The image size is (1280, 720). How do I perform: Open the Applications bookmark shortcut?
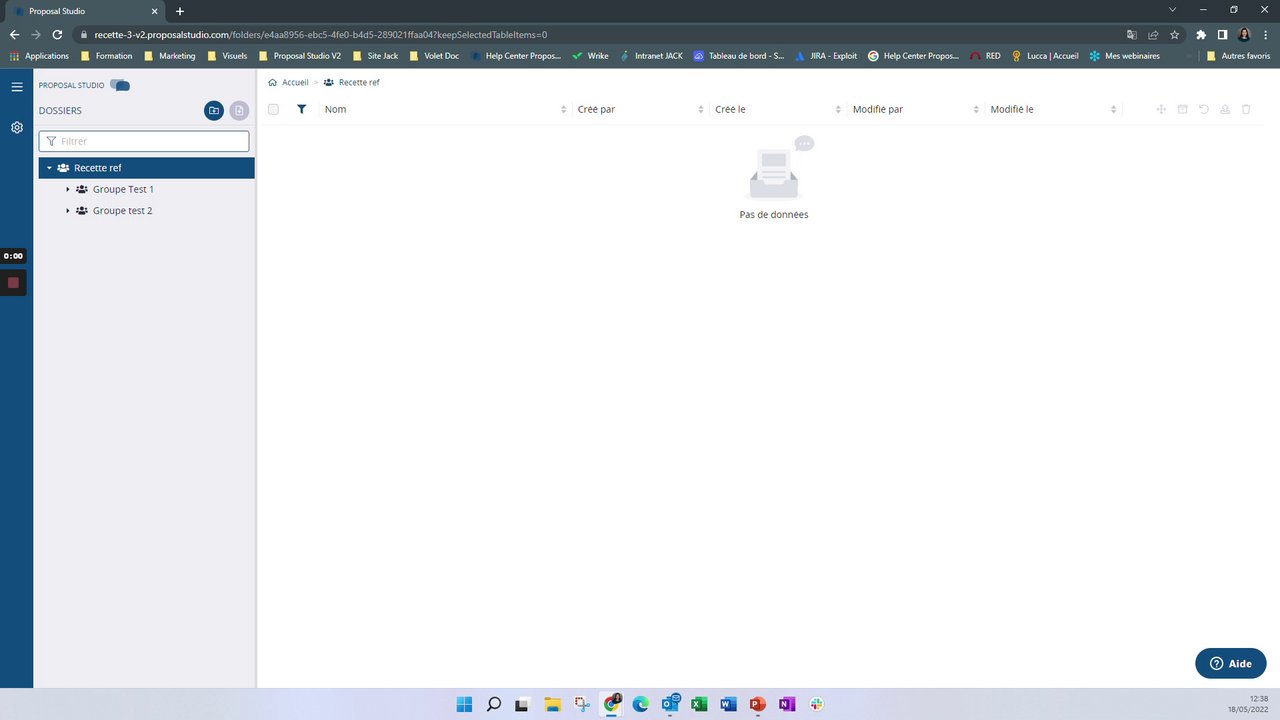pyautogui.click(x=39, y=56)
